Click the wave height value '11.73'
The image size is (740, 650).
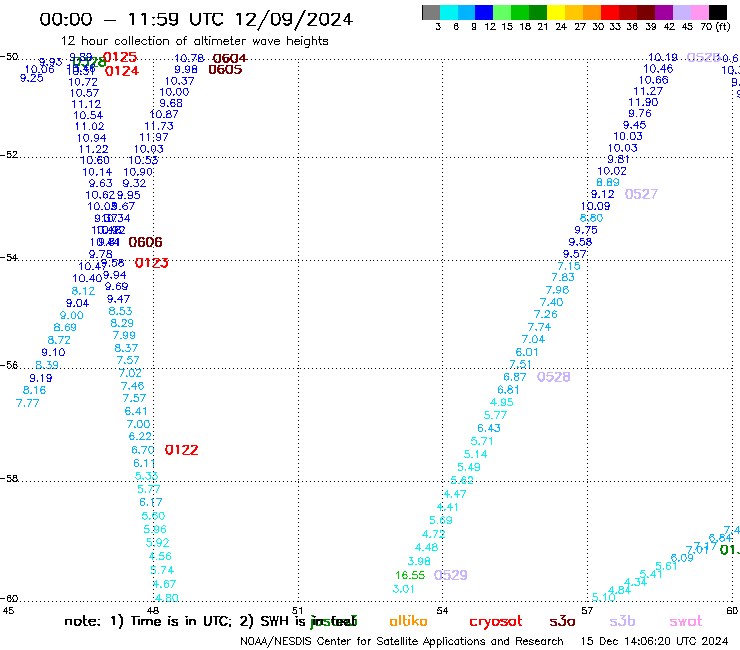point(159,126)
